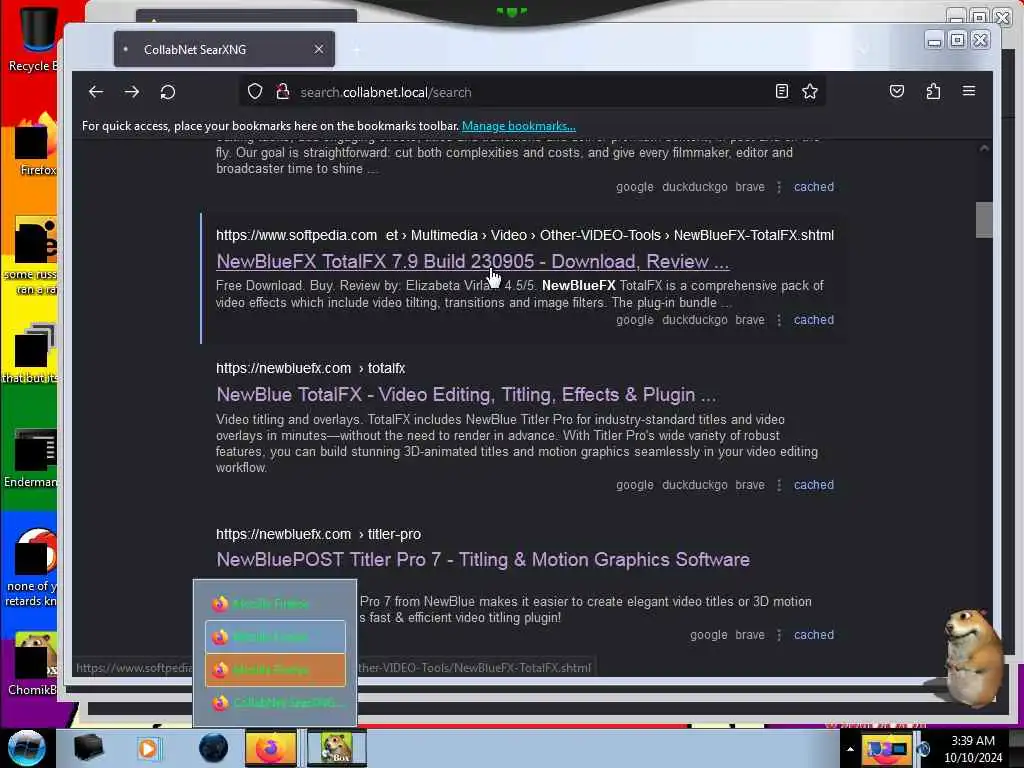
Task: Click the colorful tray icon beside the clock
Action: click(x=887, y=749)
